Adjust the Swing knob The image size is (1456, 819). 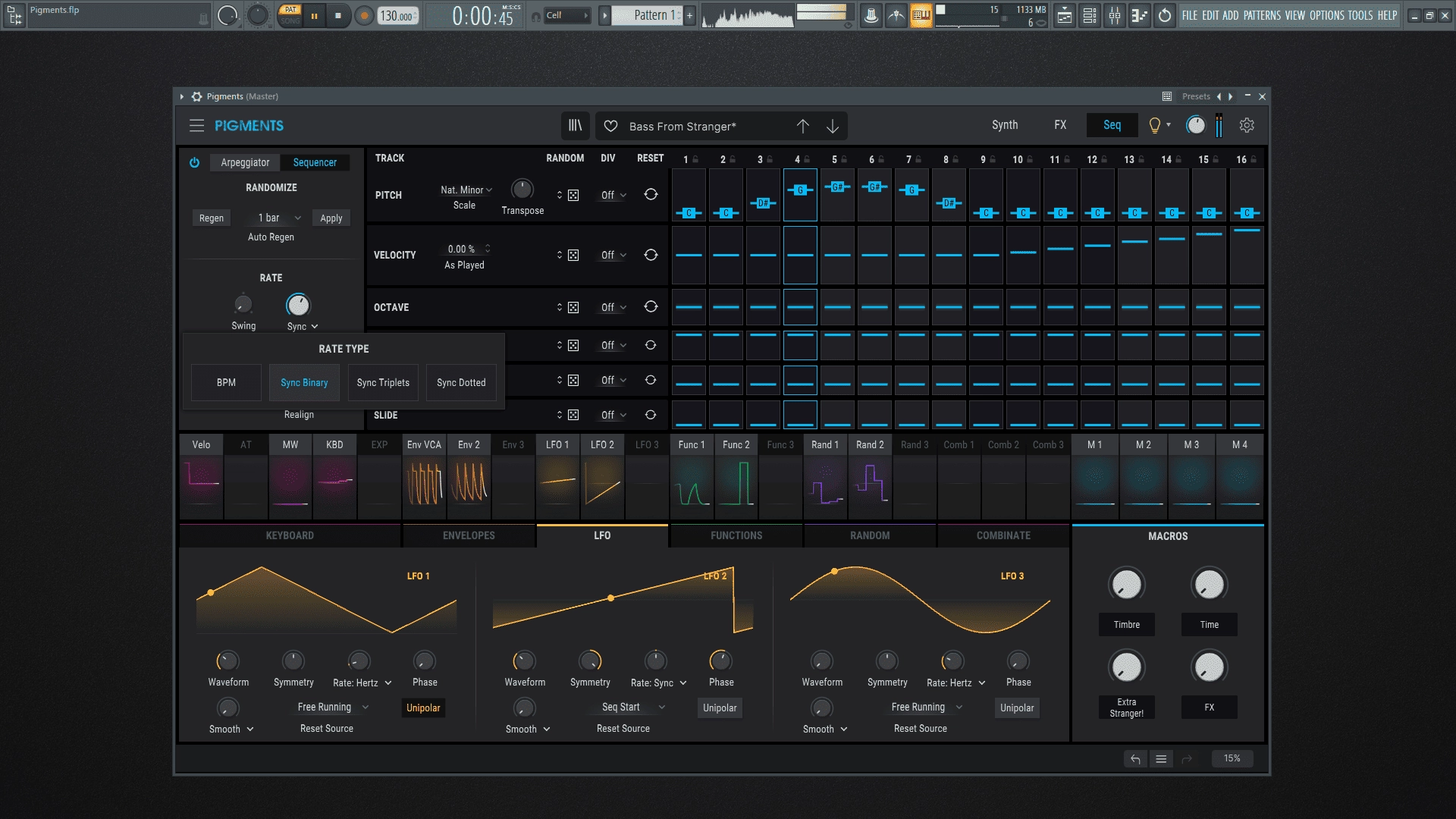(x=243, y=305)
